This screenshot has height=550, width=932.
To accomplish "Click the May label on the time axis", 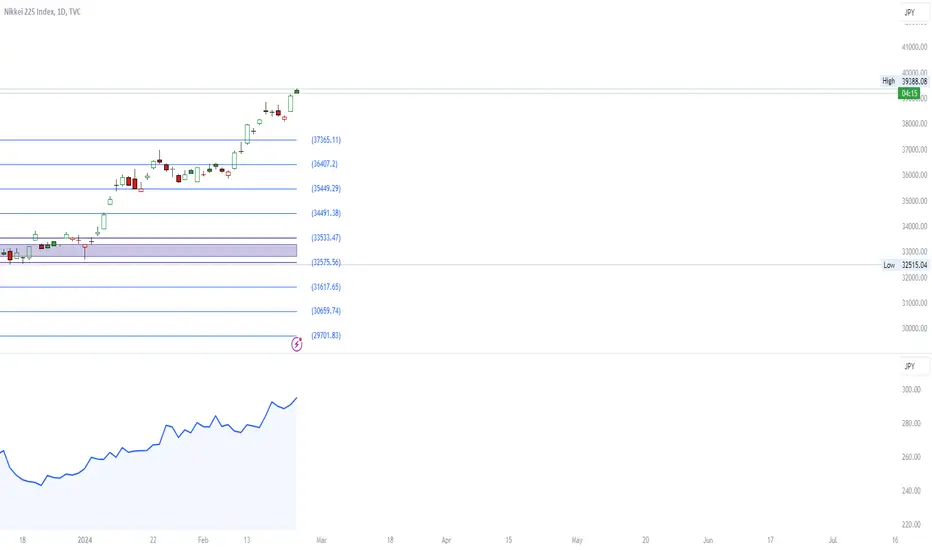I will (x=577, y=540).
